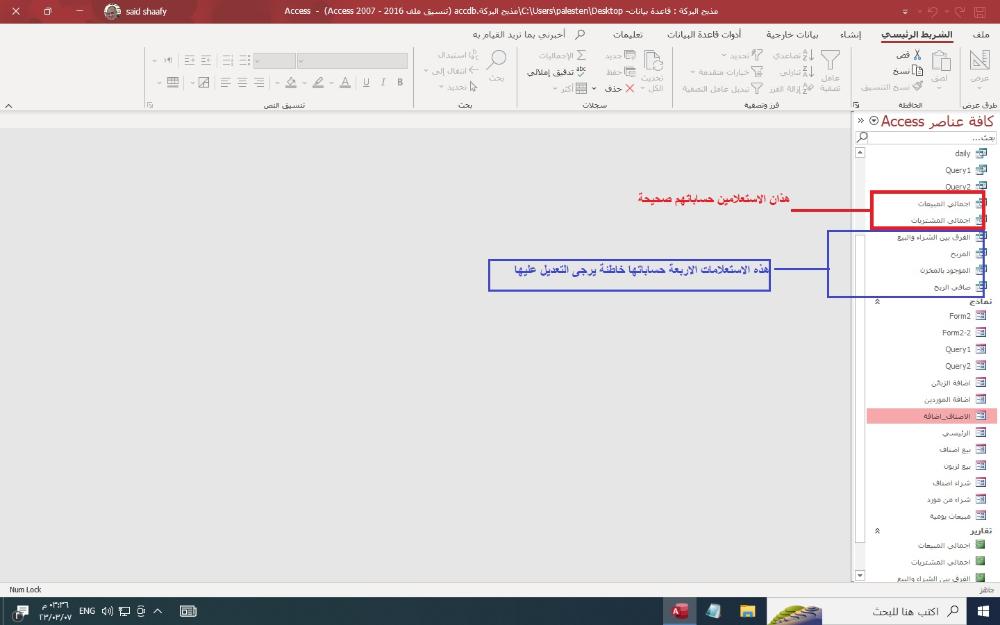This screenshot has width=1000, height=625.
Task: Click the navigation pane search box
Action: (925, 137)
